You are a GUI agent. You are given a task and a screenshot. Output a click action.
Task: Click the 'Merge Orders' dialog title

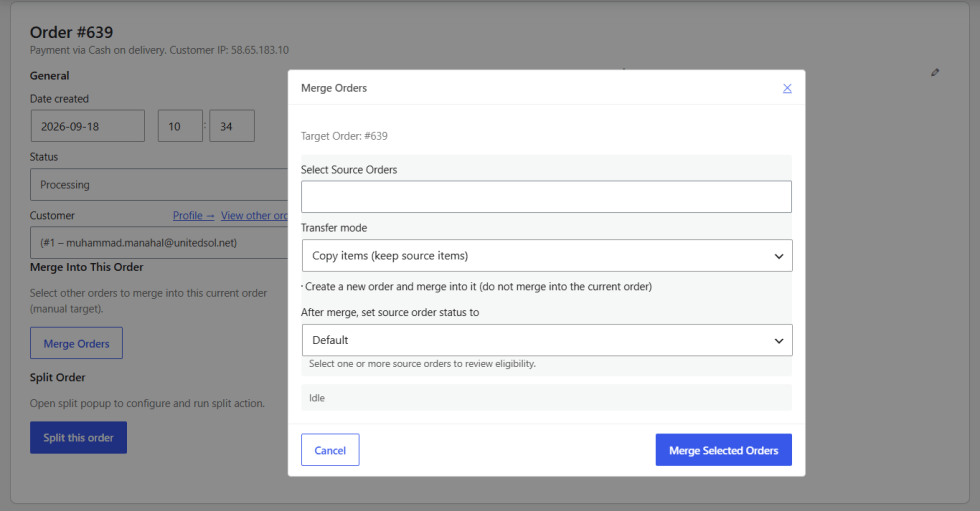coord(334,88)
